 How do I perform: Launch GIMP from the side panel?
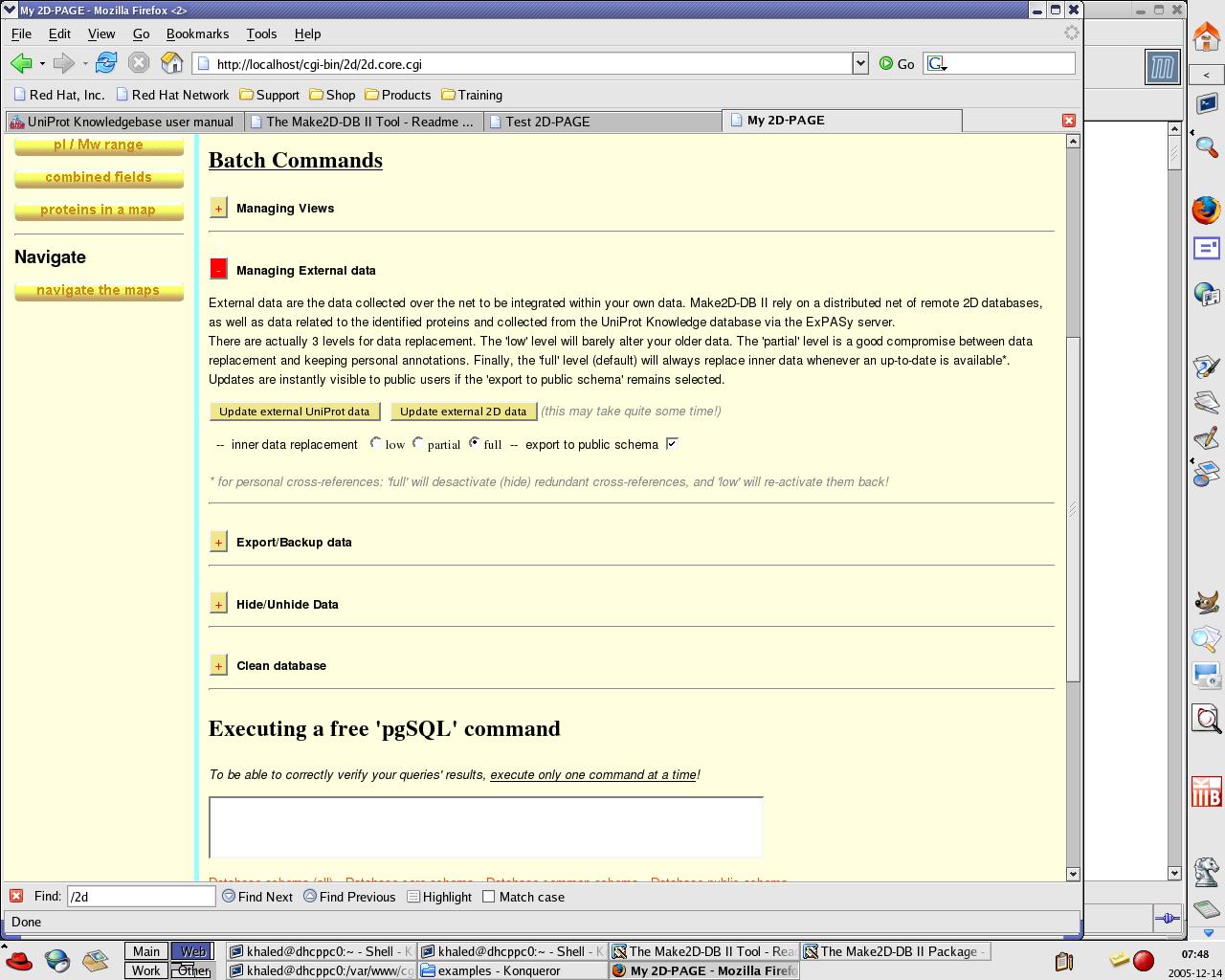coord(1207,602)
